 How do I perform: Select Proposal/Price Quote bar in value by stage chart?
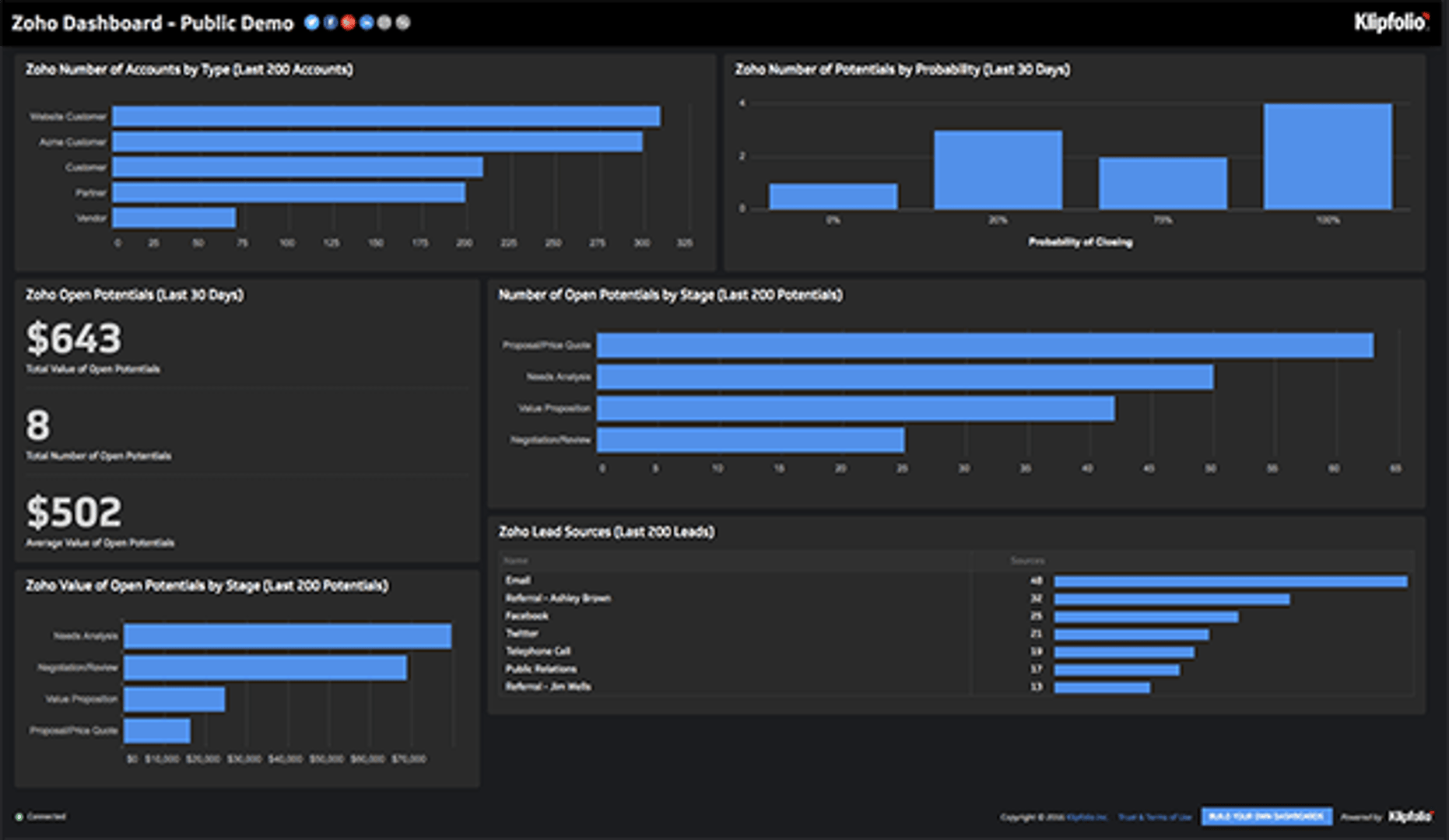(x=157, y=730)
